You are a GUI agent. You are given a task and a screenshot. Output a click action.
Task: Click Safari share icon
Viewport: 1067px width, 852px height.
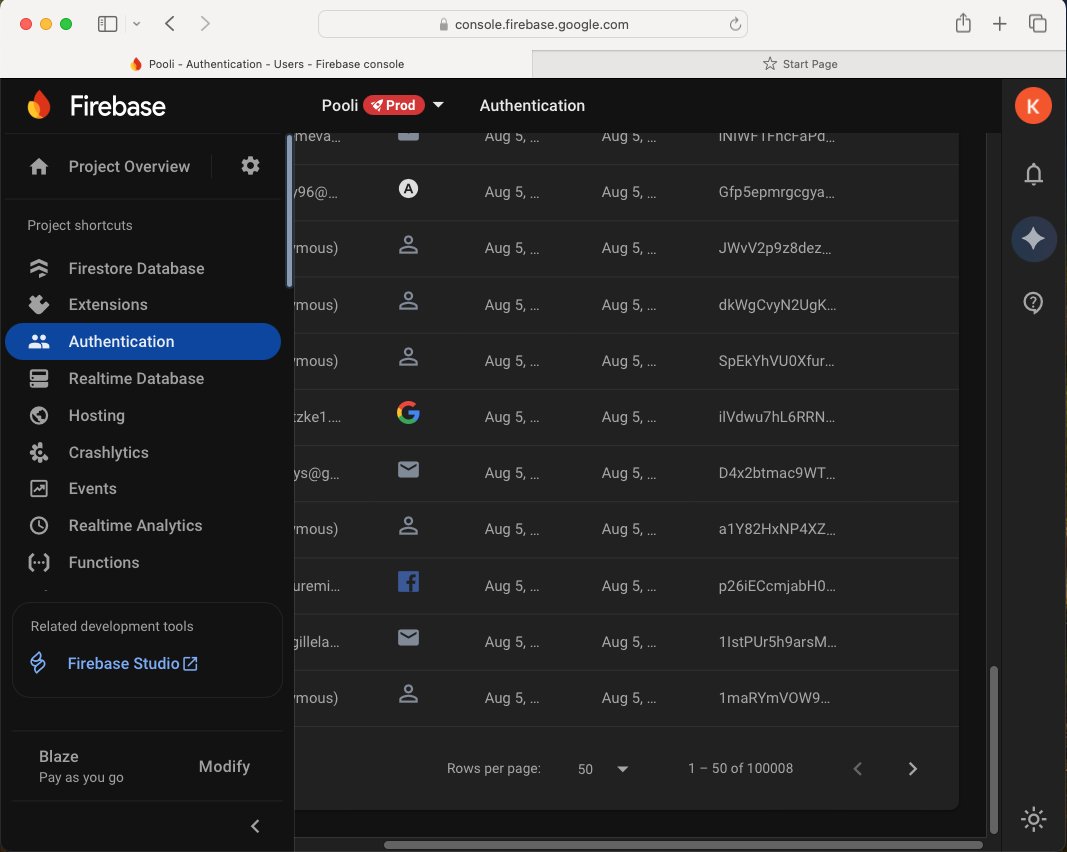click(x=963, y=24)
